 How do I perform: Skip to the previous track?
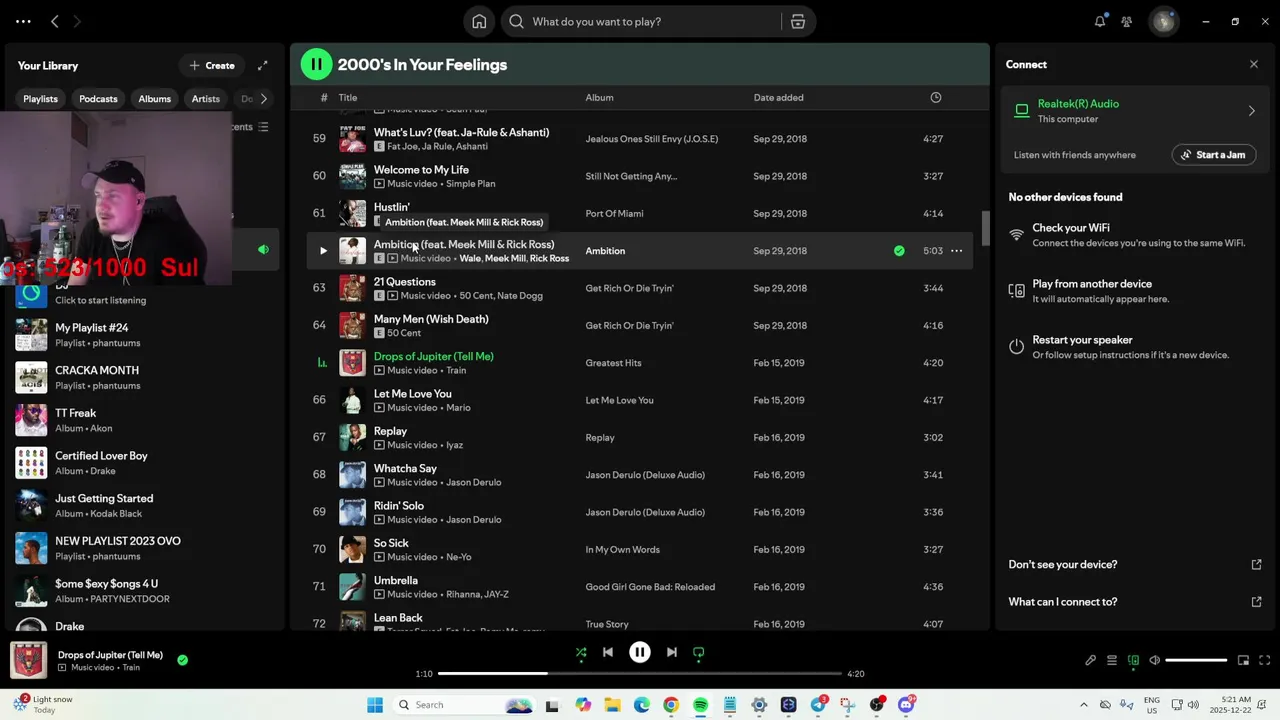click(x=608, y=652)
